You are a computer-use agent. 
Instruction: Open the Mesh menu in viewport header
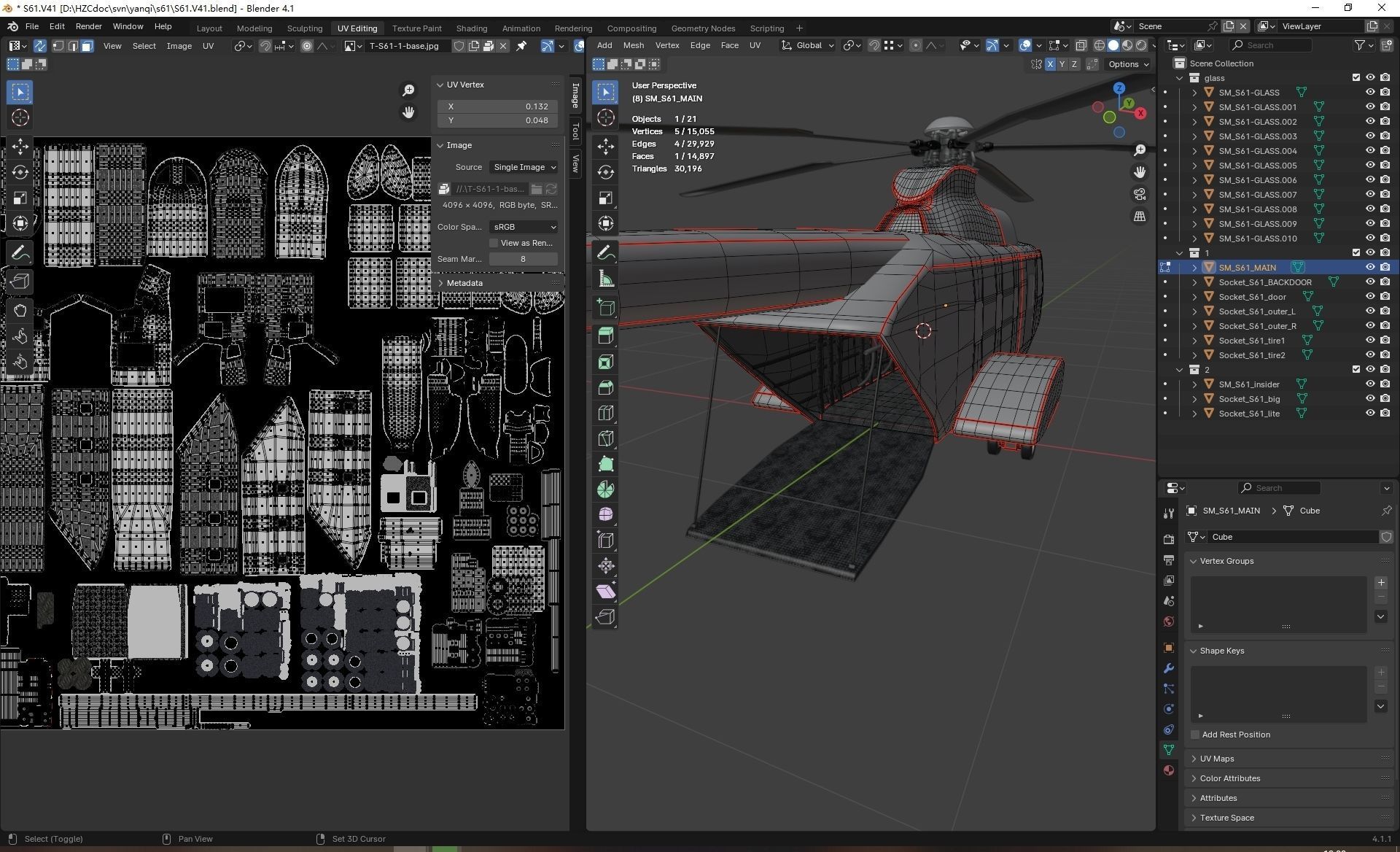633,45
